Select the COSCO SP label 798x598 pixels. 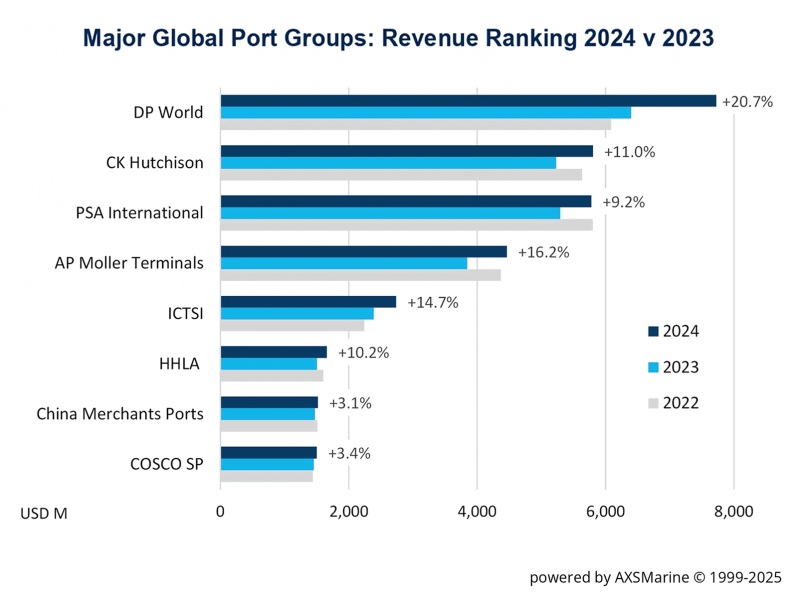pos(166,464)
